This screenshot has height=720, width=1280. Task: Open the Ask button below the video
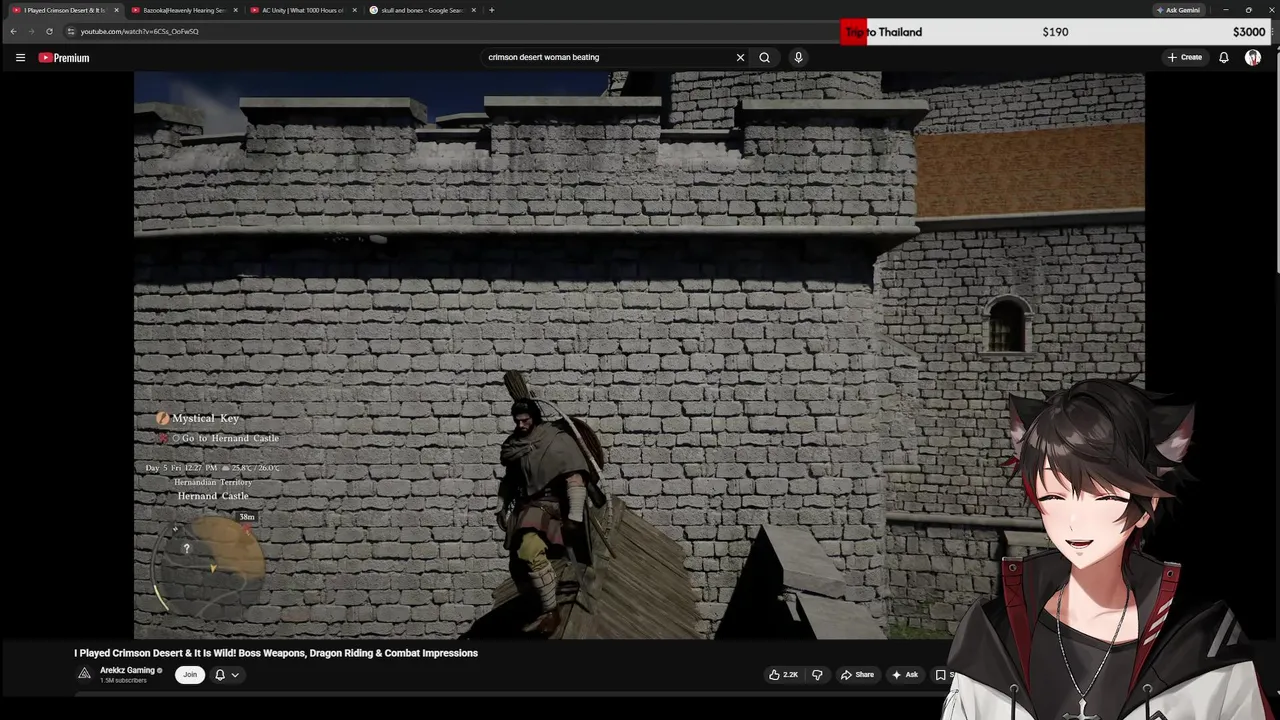[905, 675]
